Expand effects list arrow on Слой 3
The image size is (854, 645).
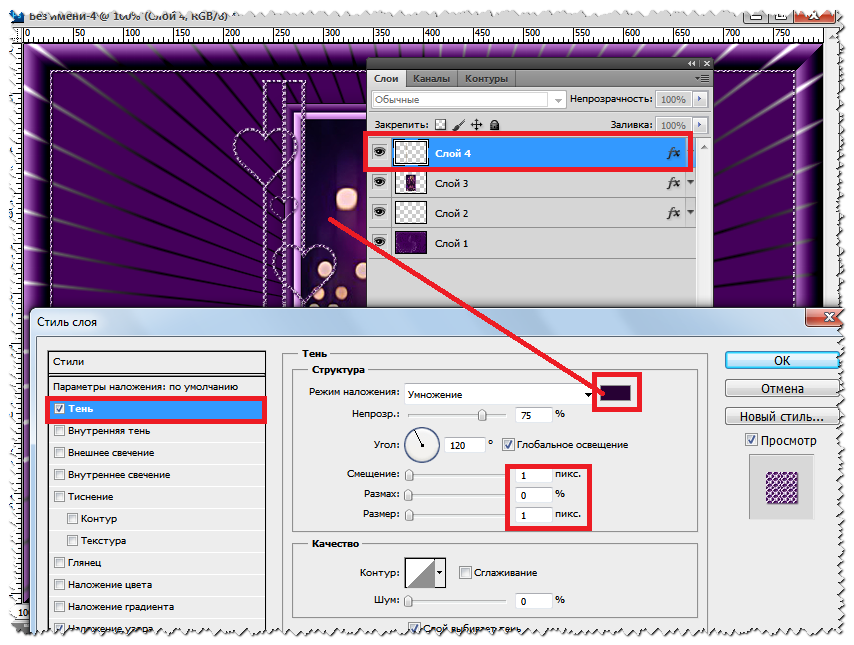[691, 182]
